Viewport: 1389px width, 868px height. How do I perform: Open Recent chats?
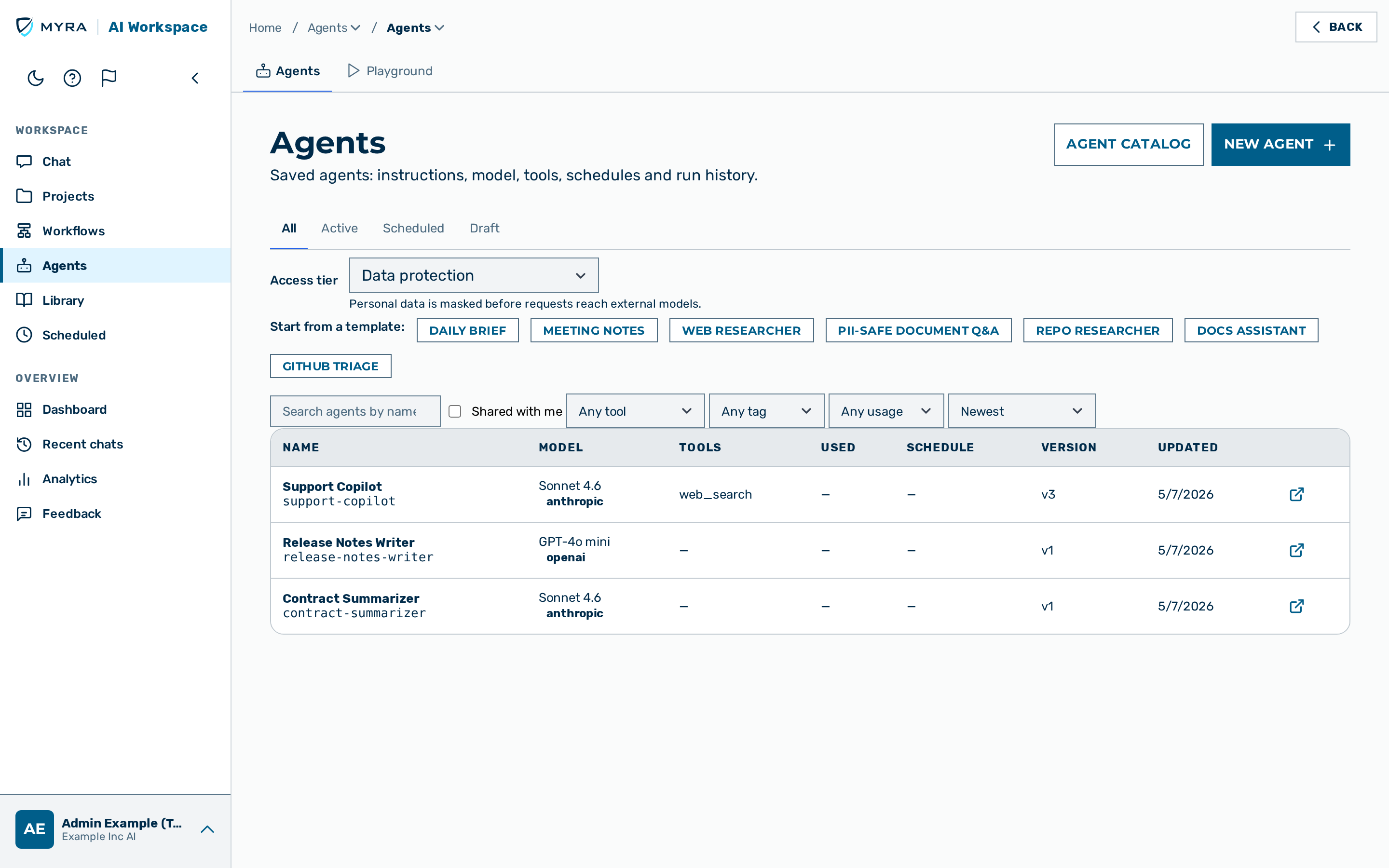(x=115, y=444)
